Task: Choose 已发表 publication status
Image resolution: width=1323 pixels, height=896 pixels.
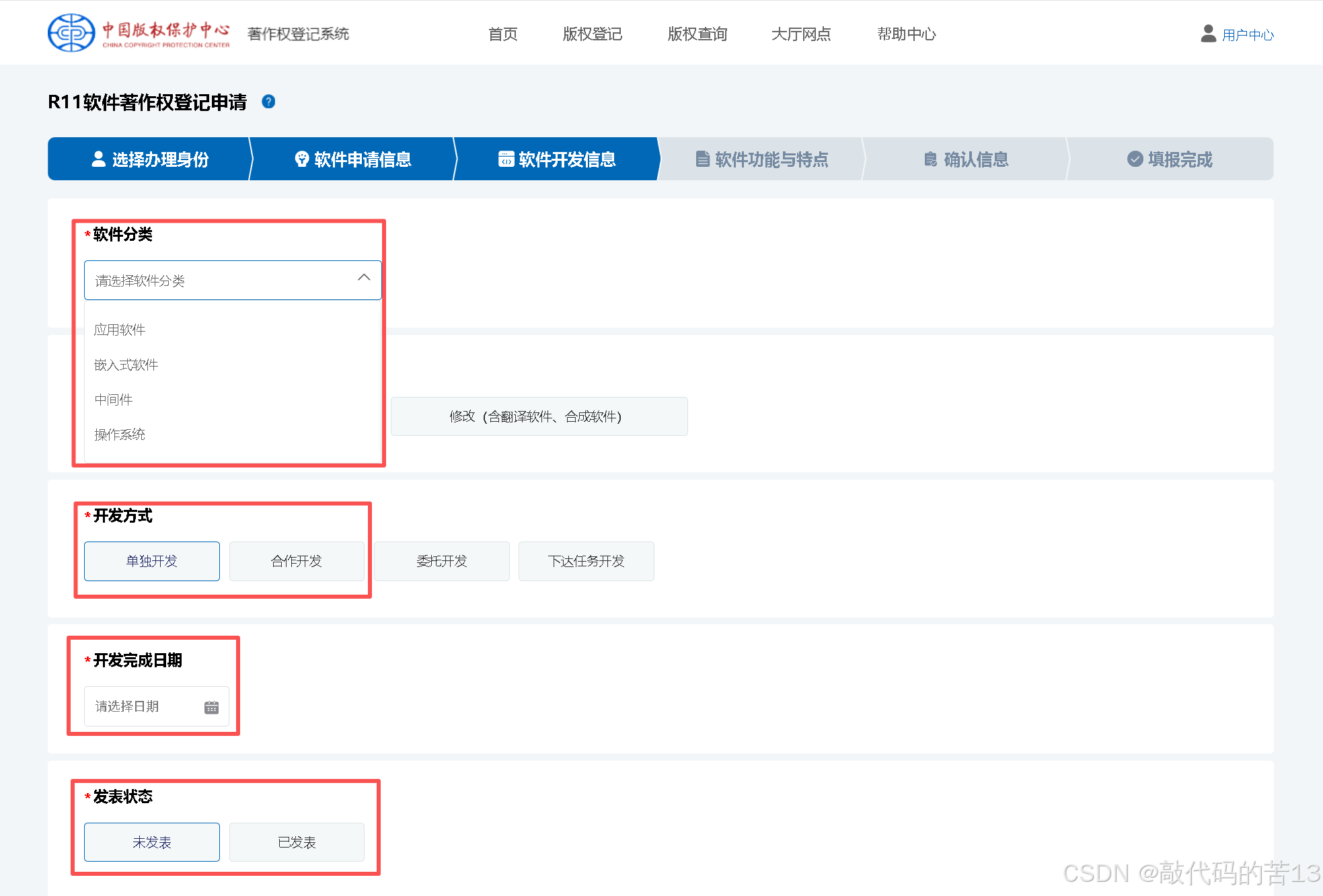Action: (297, 842)
